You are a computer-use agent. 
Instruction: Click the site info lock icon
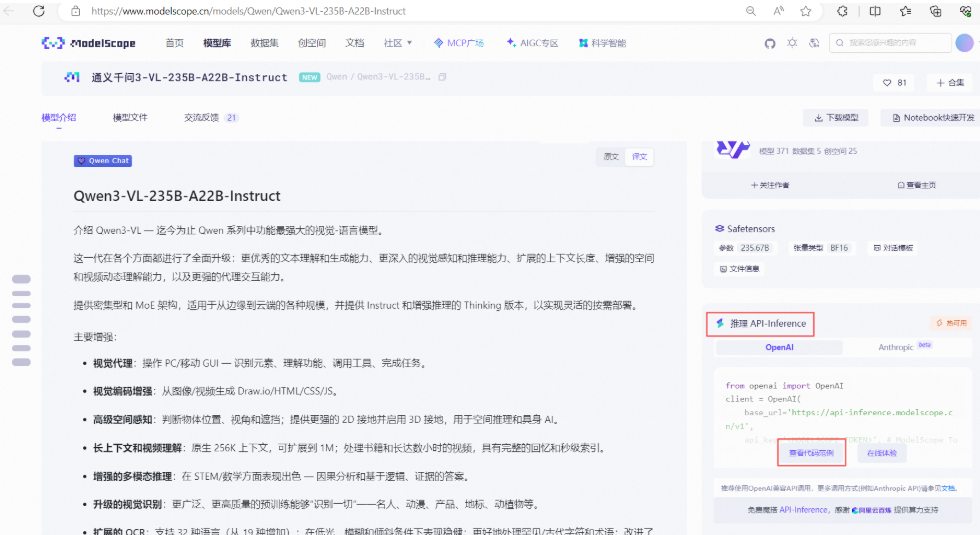(x=76, y=11)
